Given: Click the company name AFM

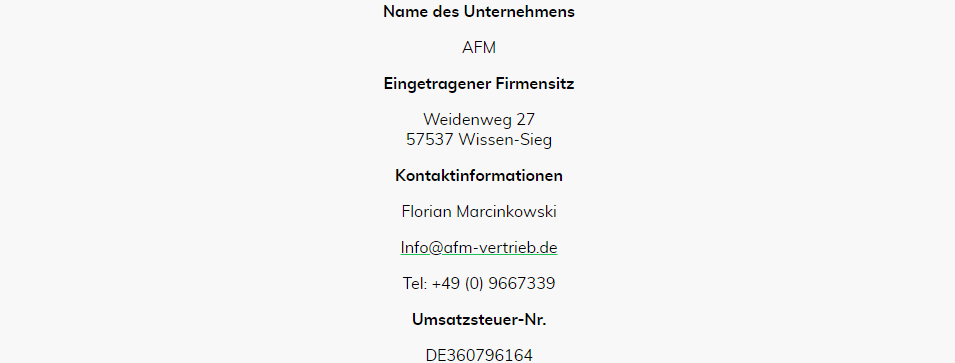Looking at the screenshot, I should [479, 48].
